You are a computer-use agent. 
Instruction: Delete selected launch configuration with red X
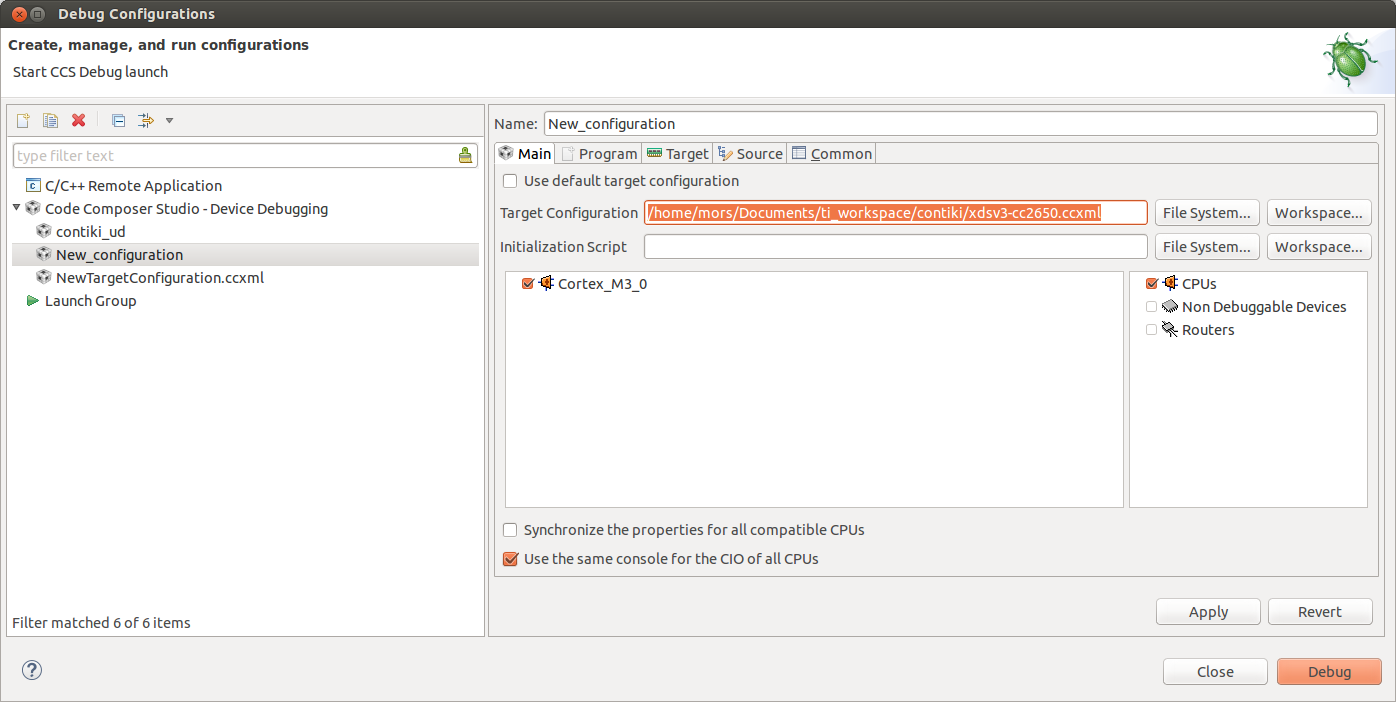coord(78,121)
